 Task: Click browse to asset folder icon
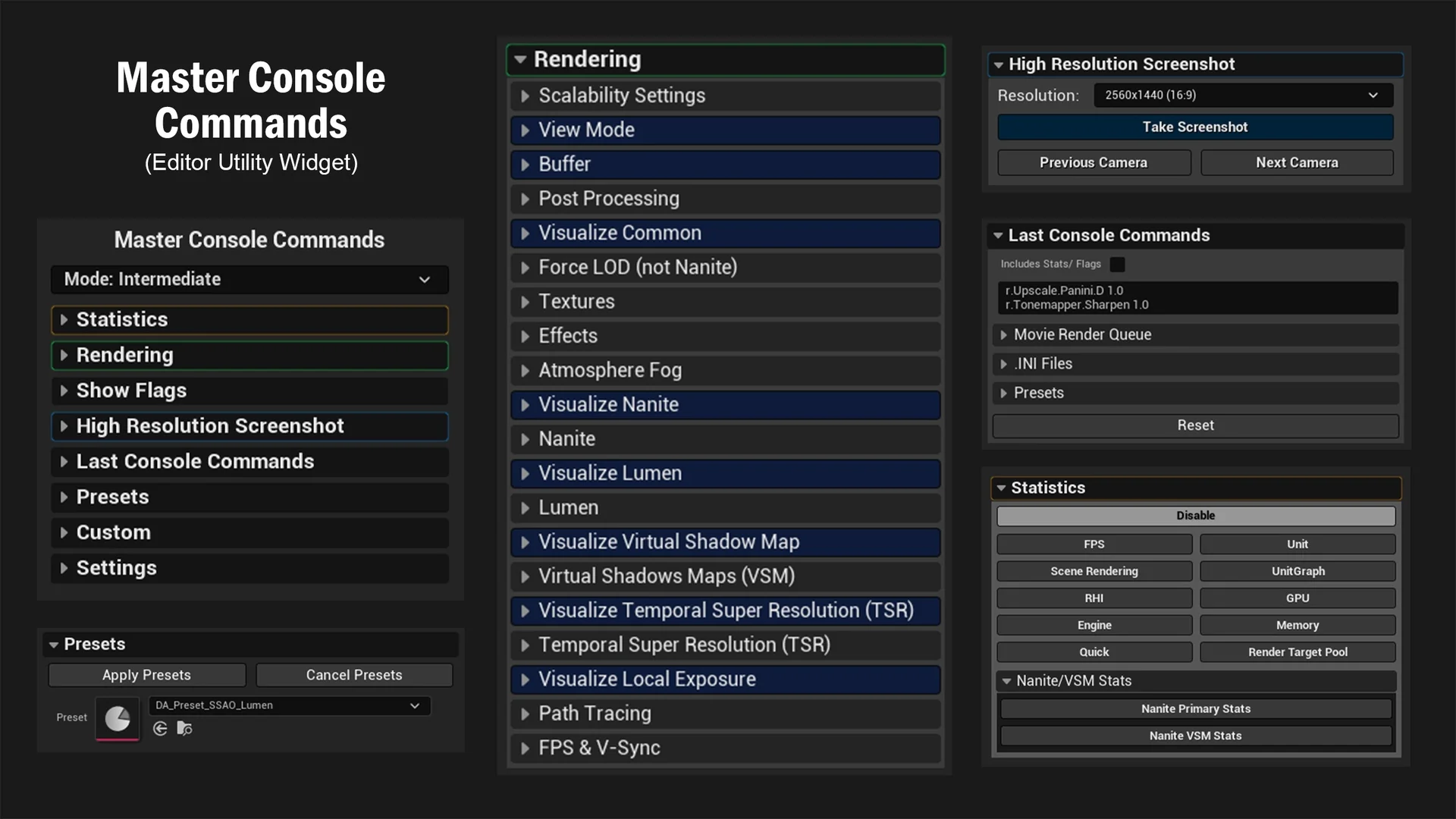click(184, 729)
